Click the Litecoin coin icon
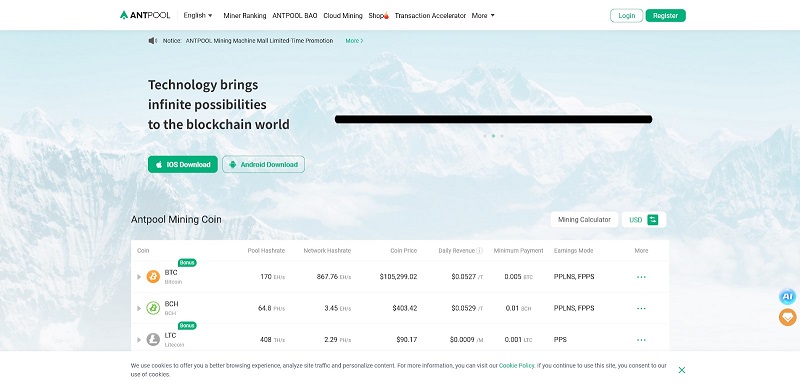The width and height of the screenshot is (800, 389). (x=153, y=339)
